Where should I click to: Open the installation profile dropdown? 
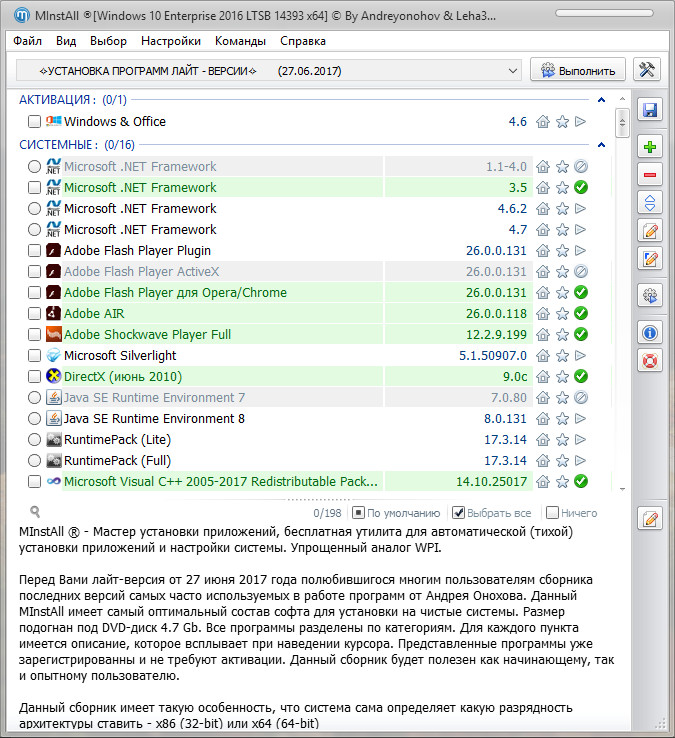(x=513, y=70)
